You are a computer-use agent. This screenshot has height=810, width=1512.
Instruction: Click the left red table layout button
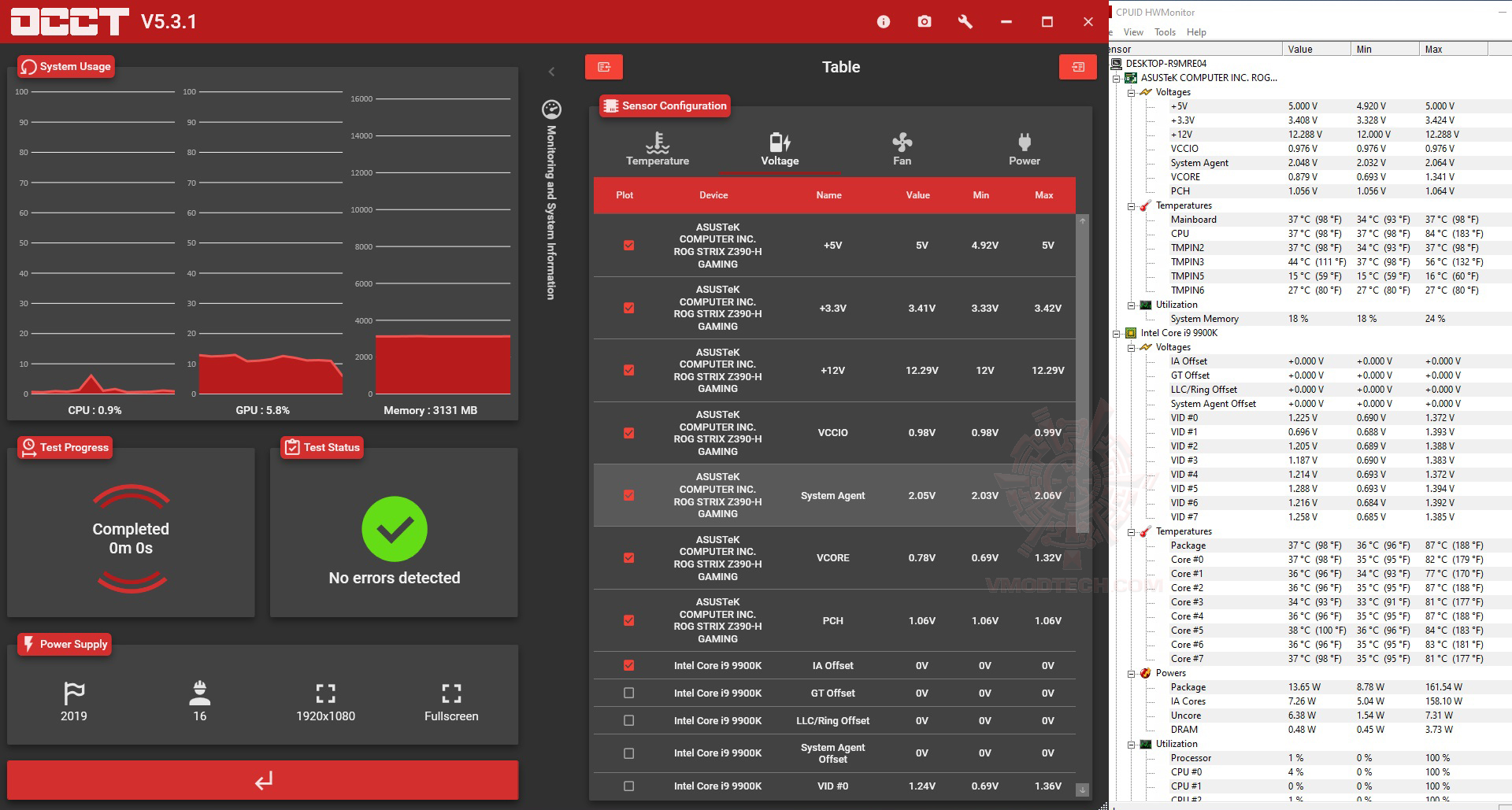pyautogui.click(x=604, y=67)
